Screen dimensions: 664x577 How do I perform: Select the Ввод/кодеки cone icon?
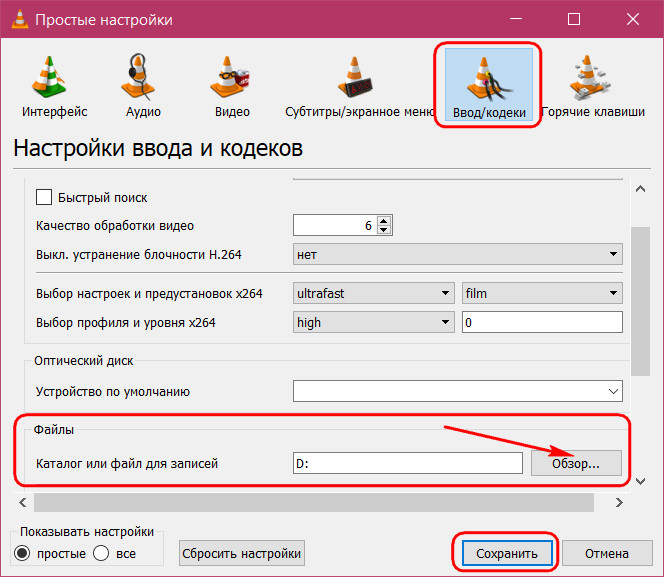click(x=489, y=79)
